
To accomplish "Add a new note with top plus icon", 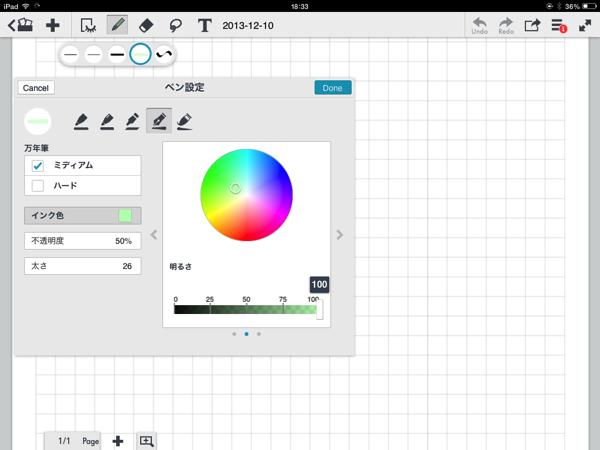I will tap(53, 25).
